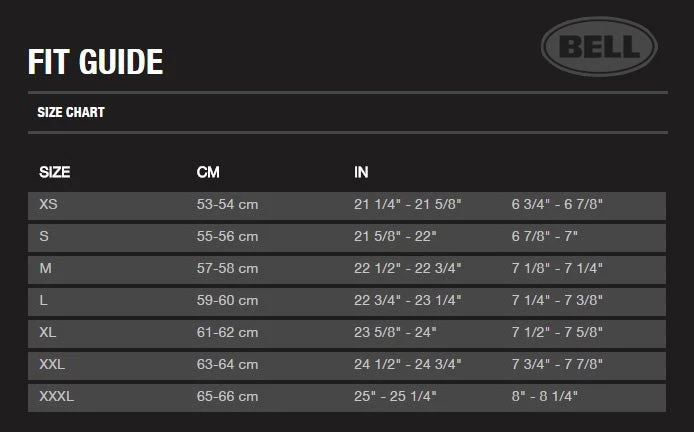Select the XXXL size row label
The image size is (694, 432).
[x=56, y=397]
